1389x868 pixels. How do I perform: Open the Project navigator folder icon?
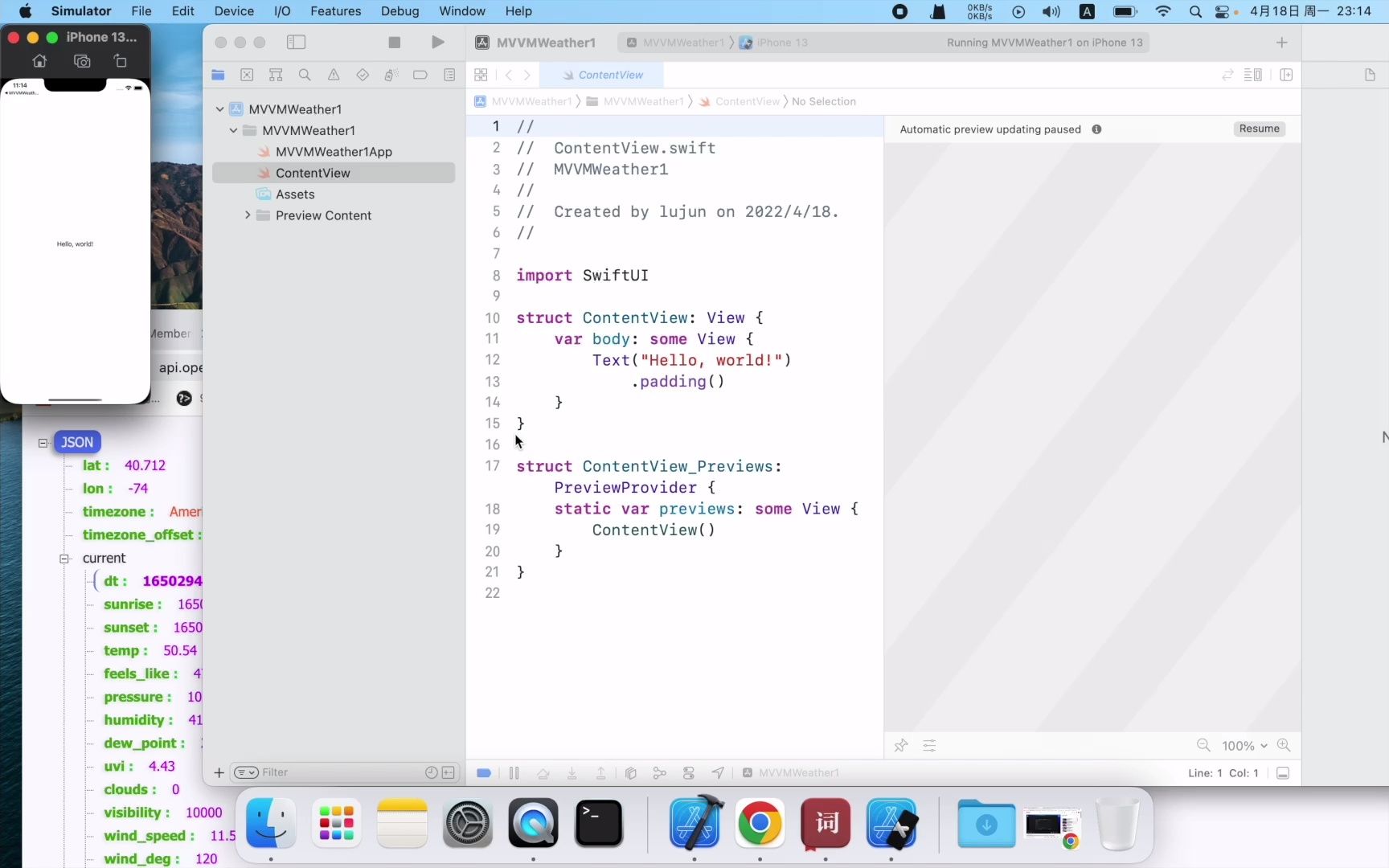(x=218, y=75)
